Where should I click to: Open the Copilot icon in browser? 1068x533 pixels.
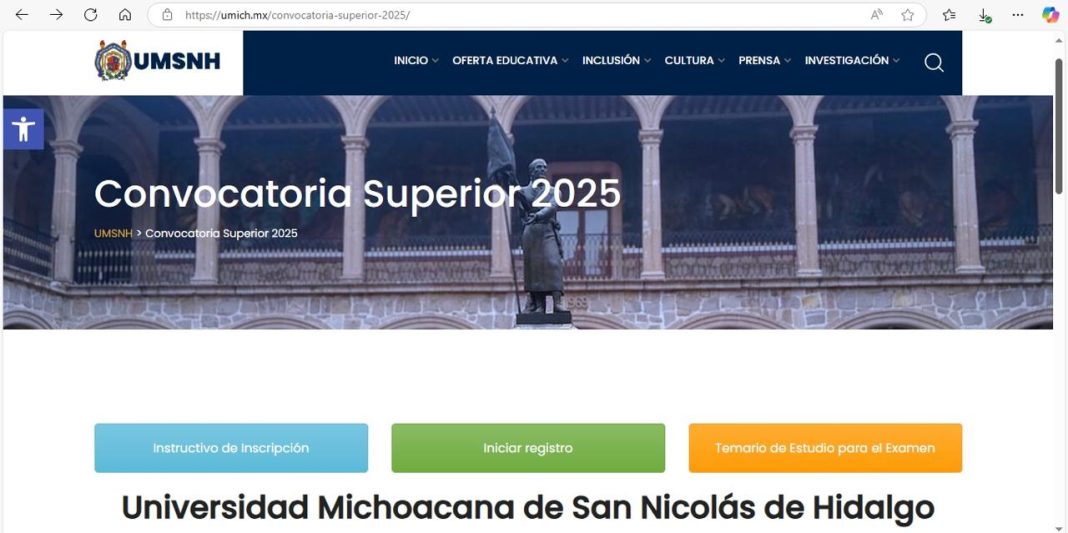1050,14
